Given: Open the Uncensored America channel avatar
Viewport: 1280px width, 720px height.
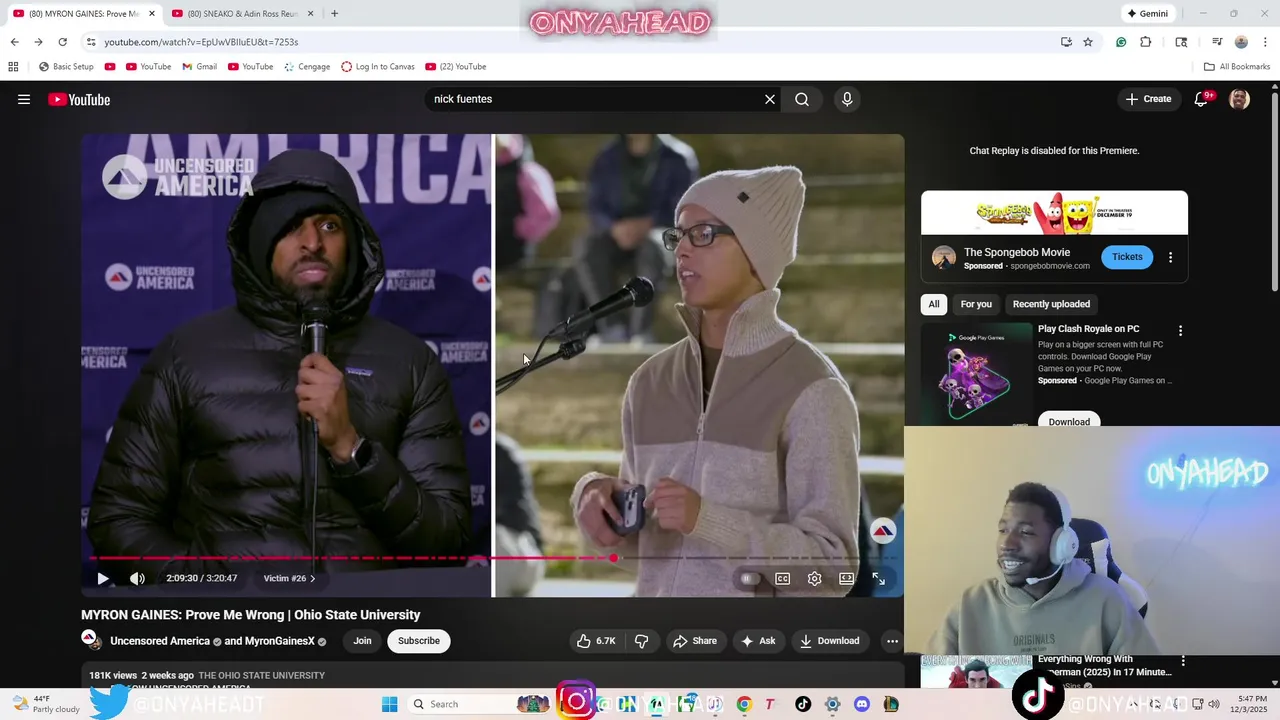Looking at the screenshot, I should (90, 640).
